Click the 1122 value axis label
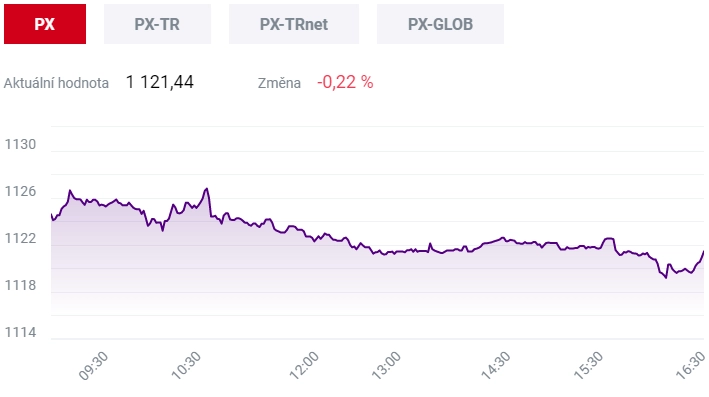Viewport: 709px width, 397px height. 20,238
